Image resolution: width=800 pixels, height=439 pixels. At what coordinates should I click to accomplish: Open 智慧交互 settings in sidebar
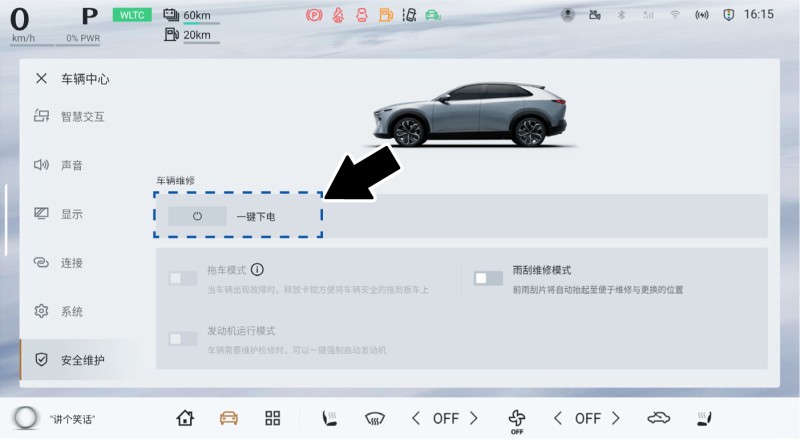69,117
